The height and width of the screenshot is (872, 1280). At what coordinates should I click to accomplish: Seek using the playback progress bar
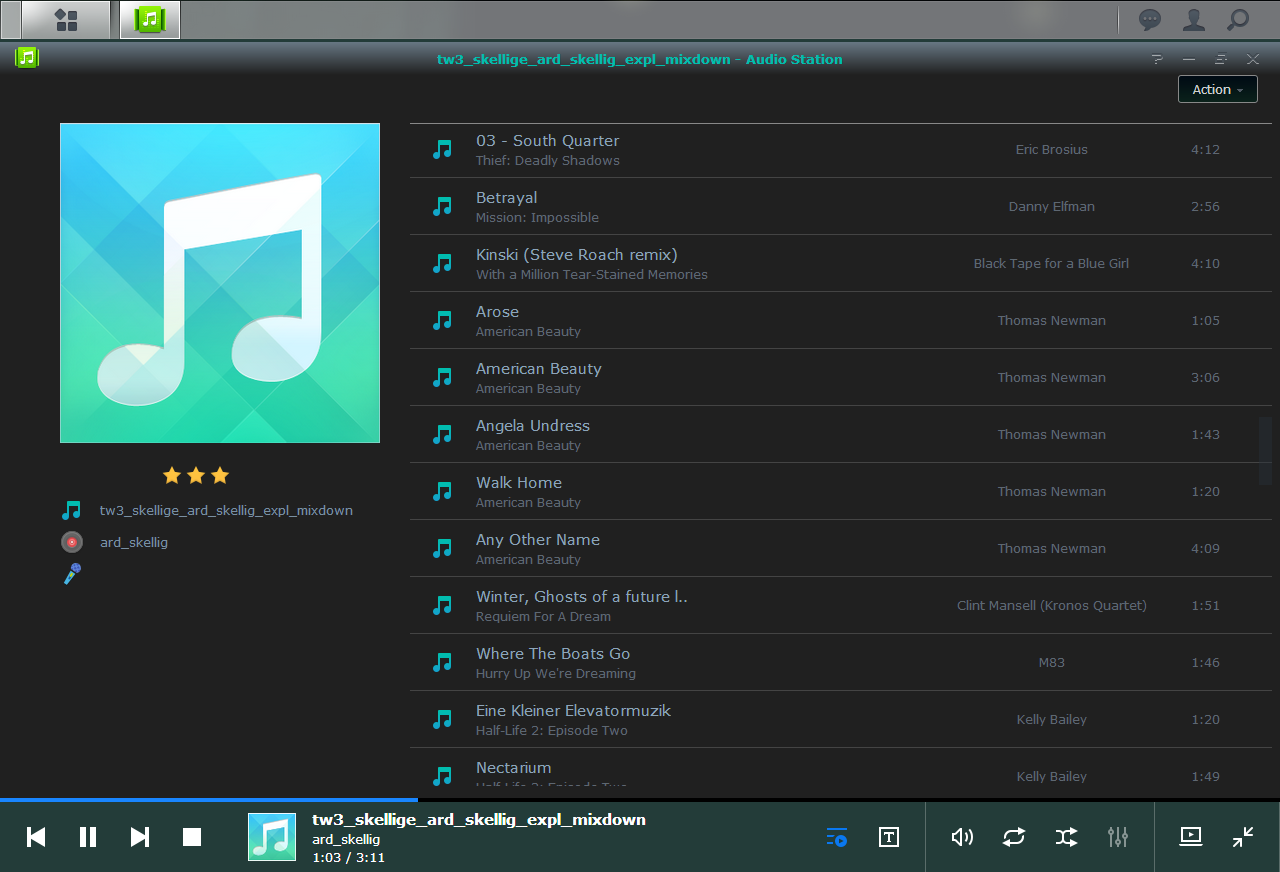click(640, 800)
